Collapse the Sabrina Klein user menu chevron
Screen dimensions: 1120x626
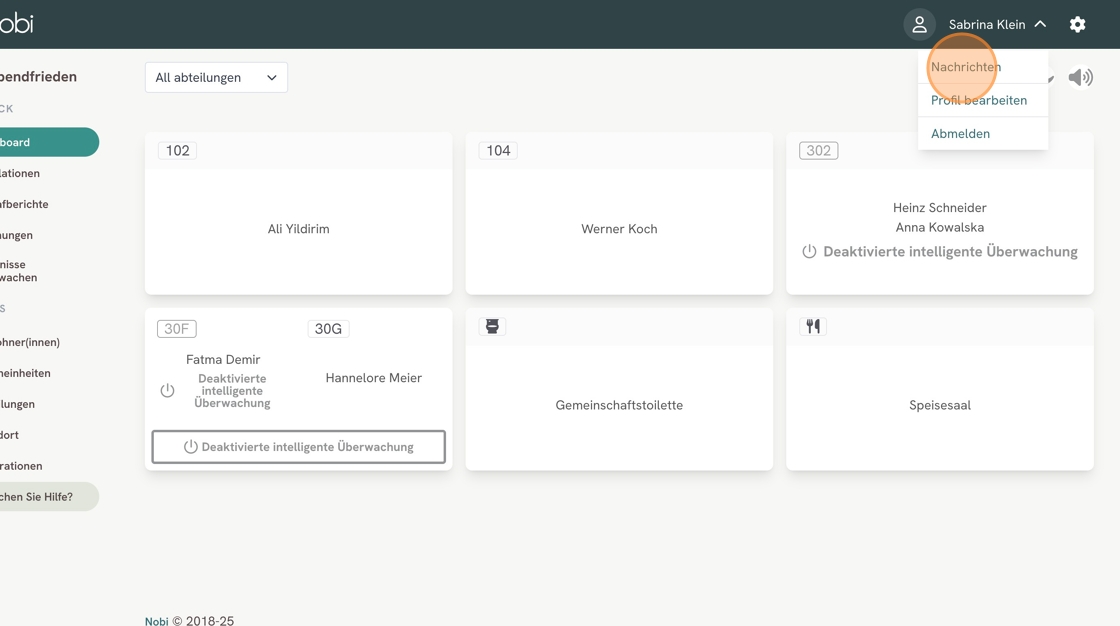pyautogui.click(x=1040, y=24)
